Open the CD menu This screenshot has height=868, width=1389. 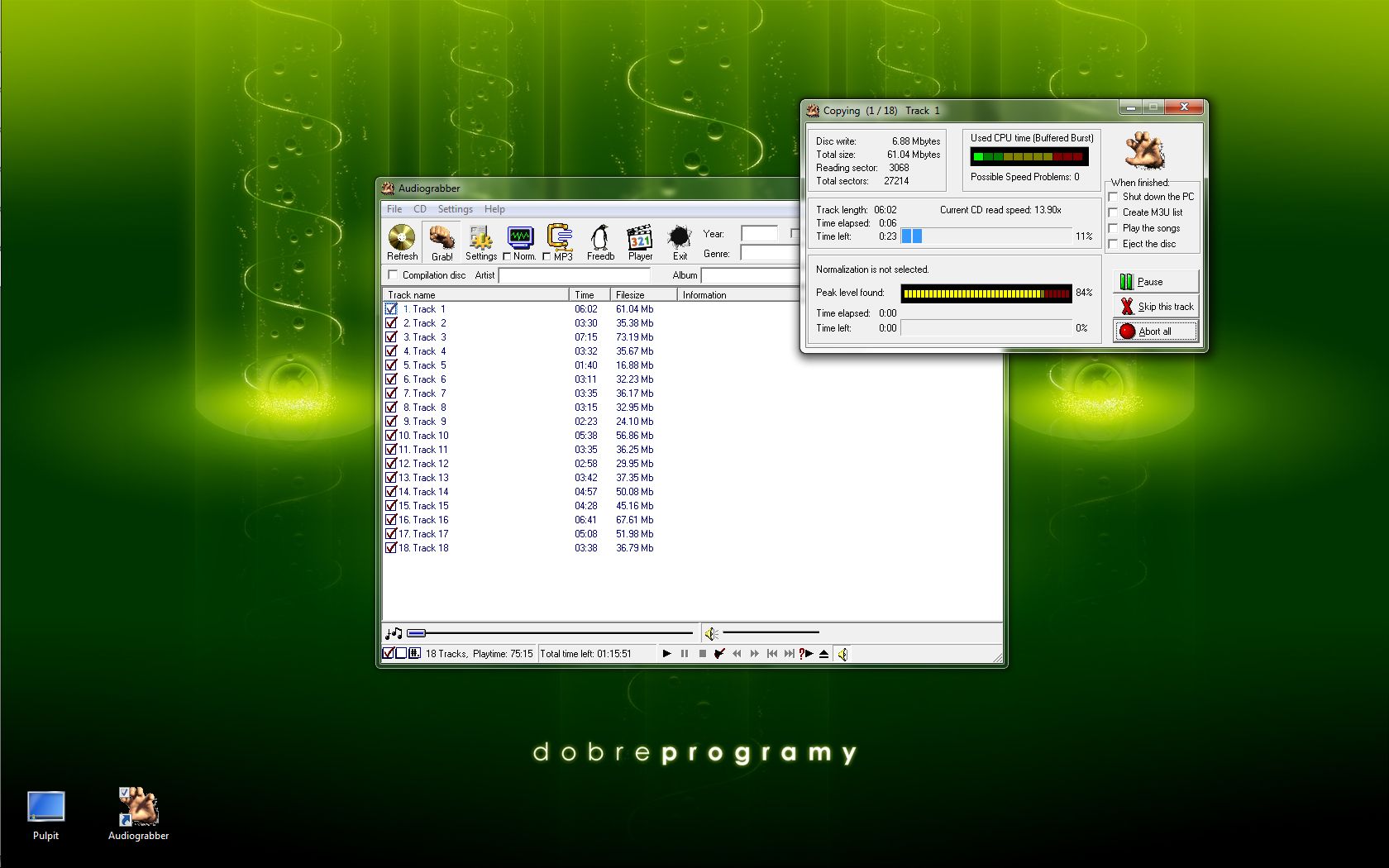point(420,209)
